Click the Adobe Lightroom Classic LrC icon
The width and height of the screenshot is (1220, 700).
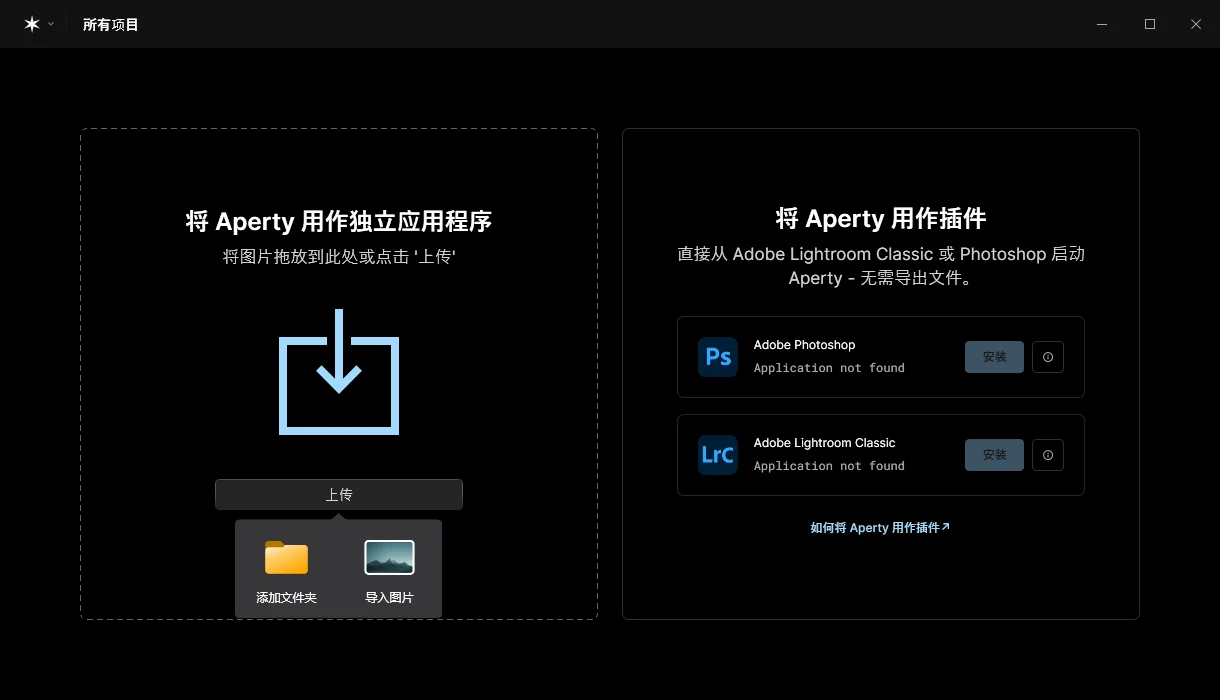click(x=718, y=455)
